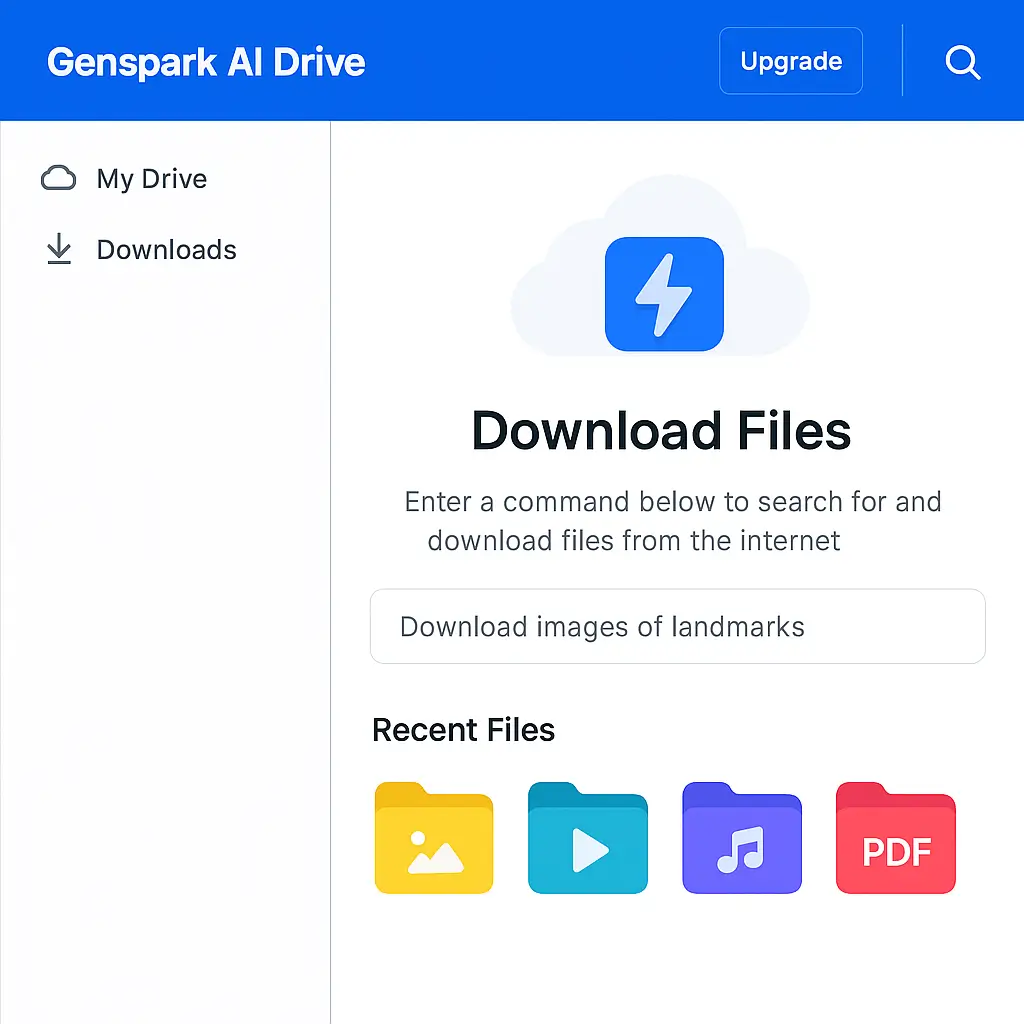Click the blue lightning bolt icon
The width and height of the screenshot is (1024, 1024).
[663, 294]
